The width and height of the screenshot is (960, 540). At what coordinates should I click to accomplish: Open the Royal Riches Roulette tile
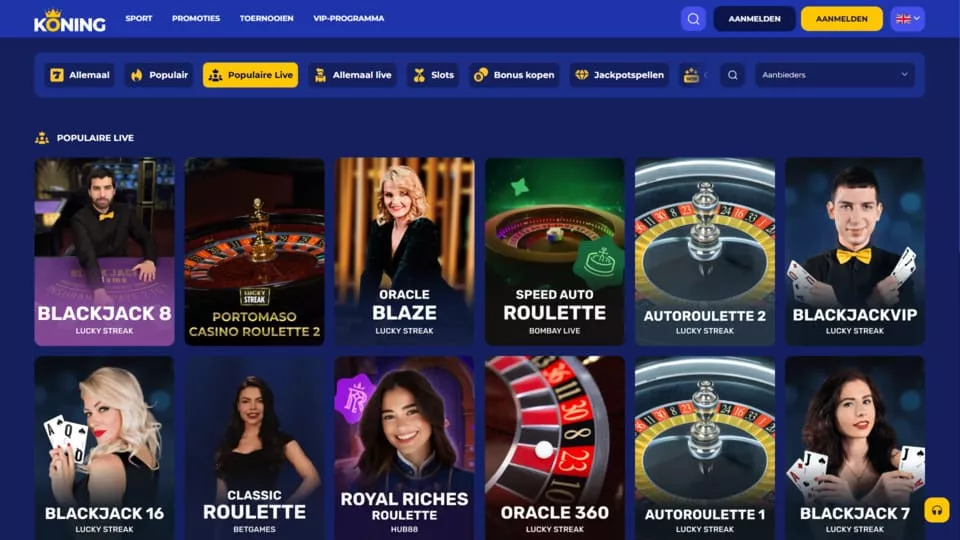coord(404,448)
